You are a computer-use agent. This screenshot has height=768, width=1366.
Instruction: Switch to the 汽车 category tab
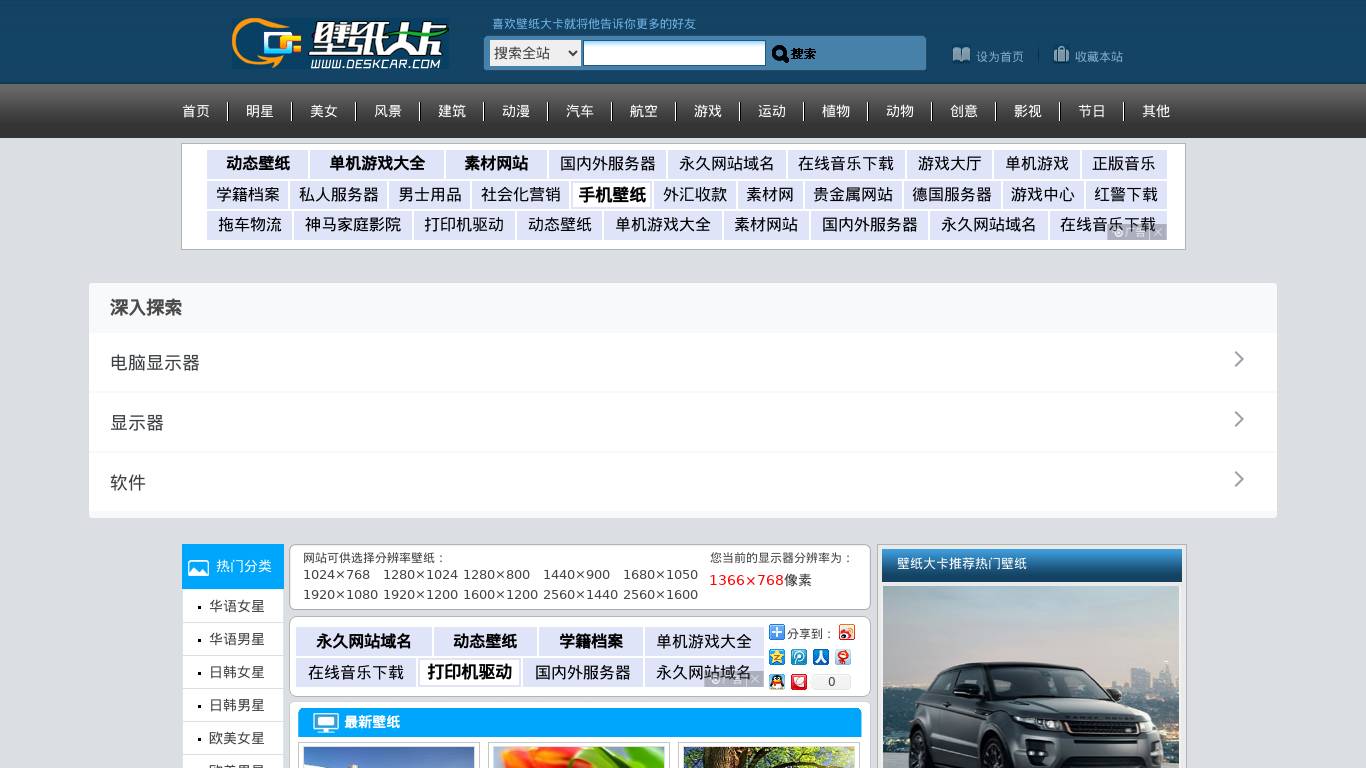coord(580,111)
